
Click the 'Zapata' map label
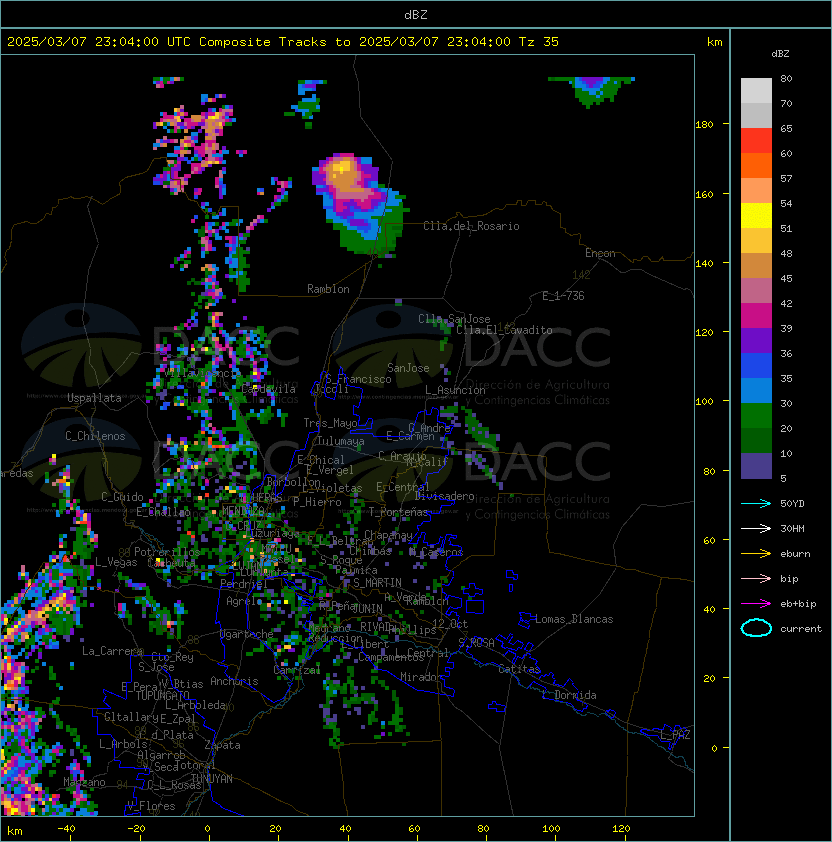point(222,745)
